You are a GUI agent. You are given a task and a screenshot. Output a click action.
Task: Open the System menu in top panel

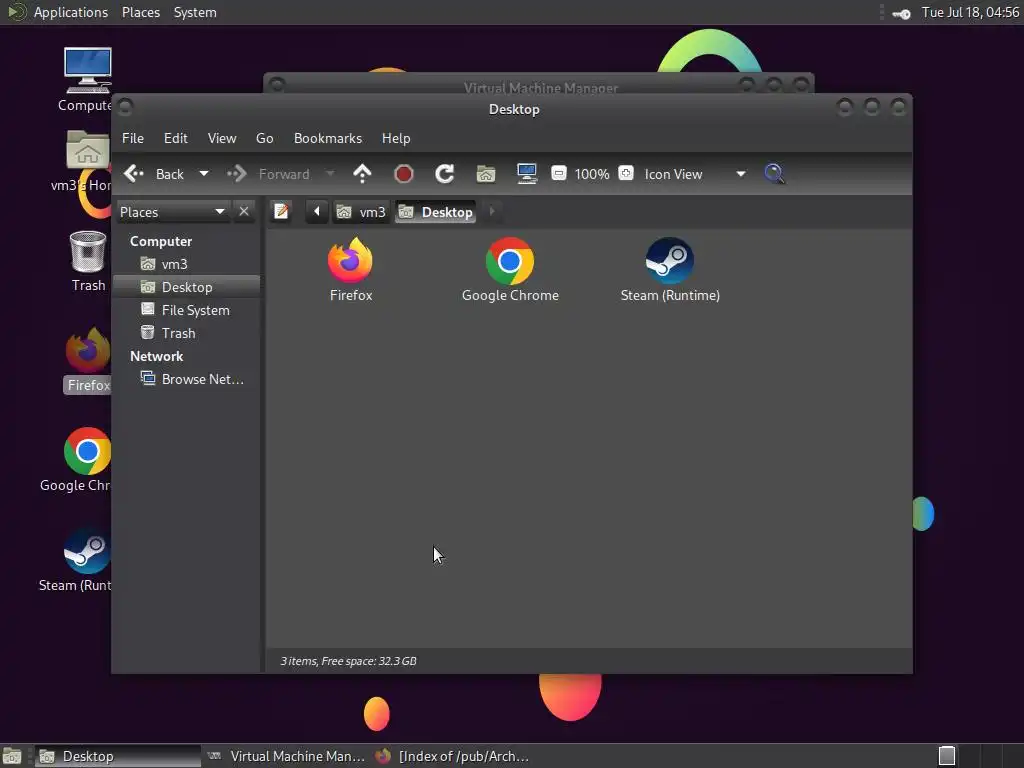195,12
